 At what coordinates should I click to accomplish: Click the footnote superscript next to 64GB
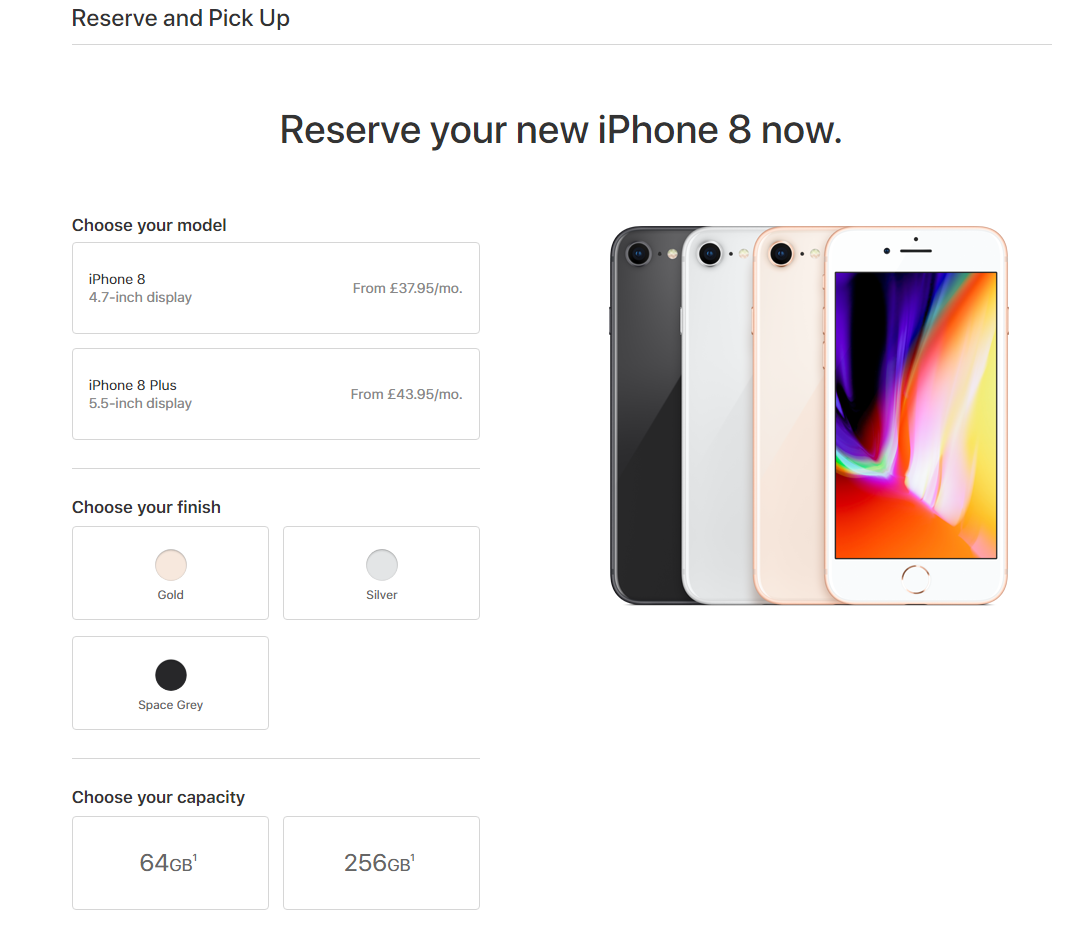195,858
